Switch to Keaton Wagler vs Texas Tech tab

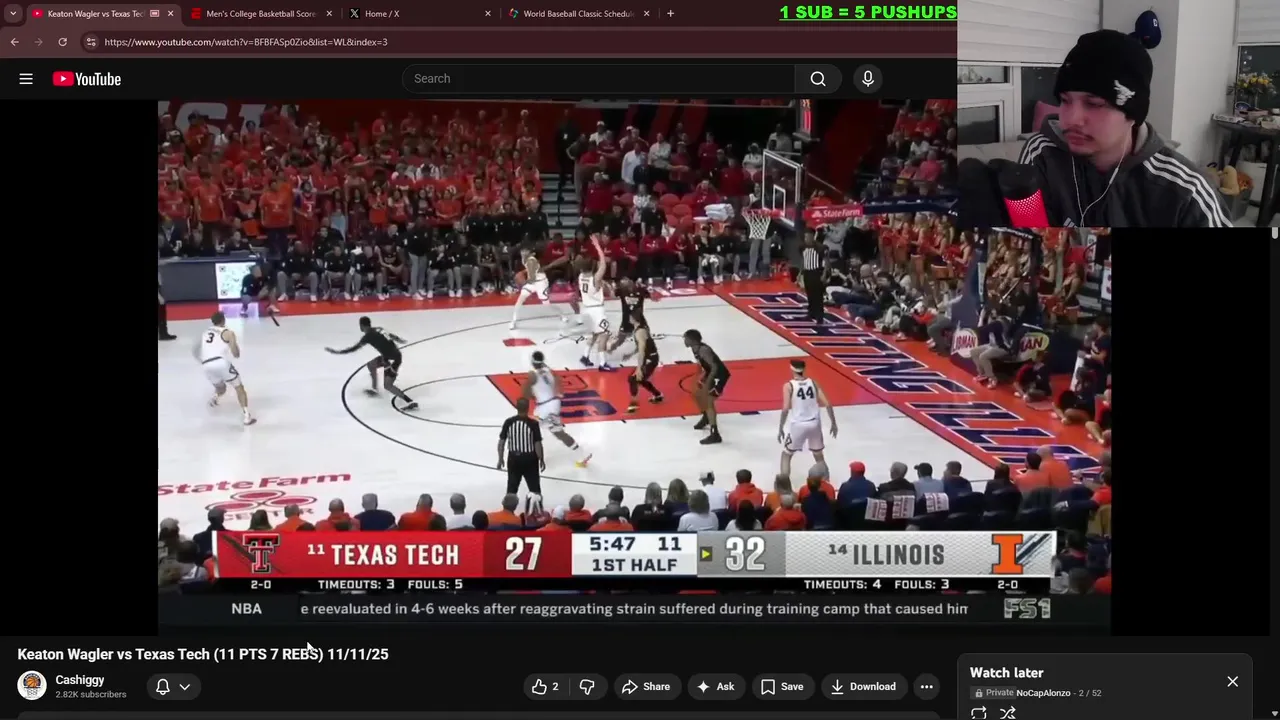[x=95, y=14]
